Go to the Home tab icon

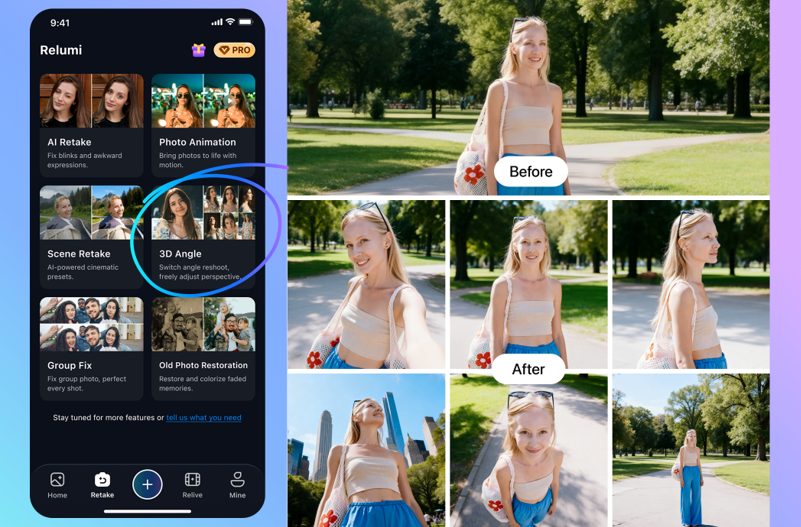click(57, 481)
